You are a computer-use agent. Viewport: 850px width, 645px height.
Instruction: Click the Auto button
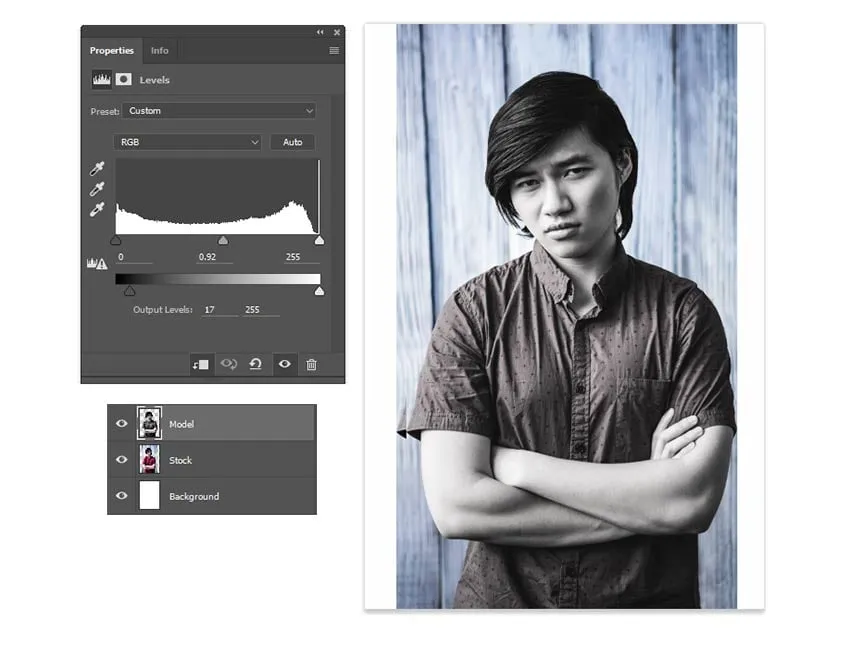pyautogui.click(x=292, y=142)
